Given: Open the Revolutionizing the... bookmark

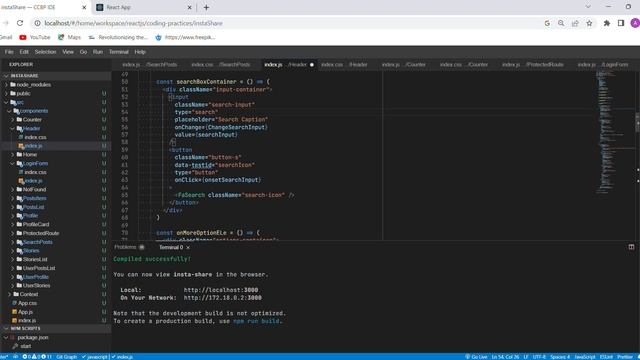Looking at the screenshot, I should (118, 37).
